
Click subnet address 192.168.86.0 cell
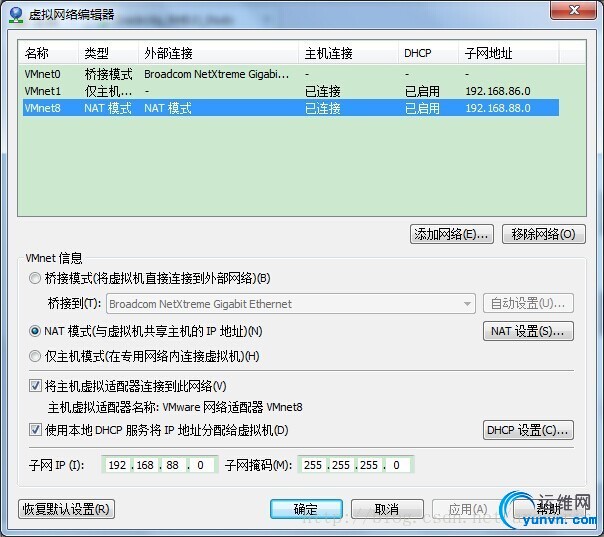pos(498,91)
